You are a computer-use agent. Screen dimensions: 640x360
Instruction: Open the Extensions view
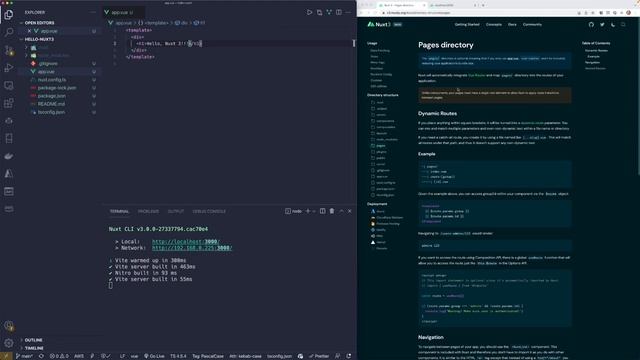9,103
